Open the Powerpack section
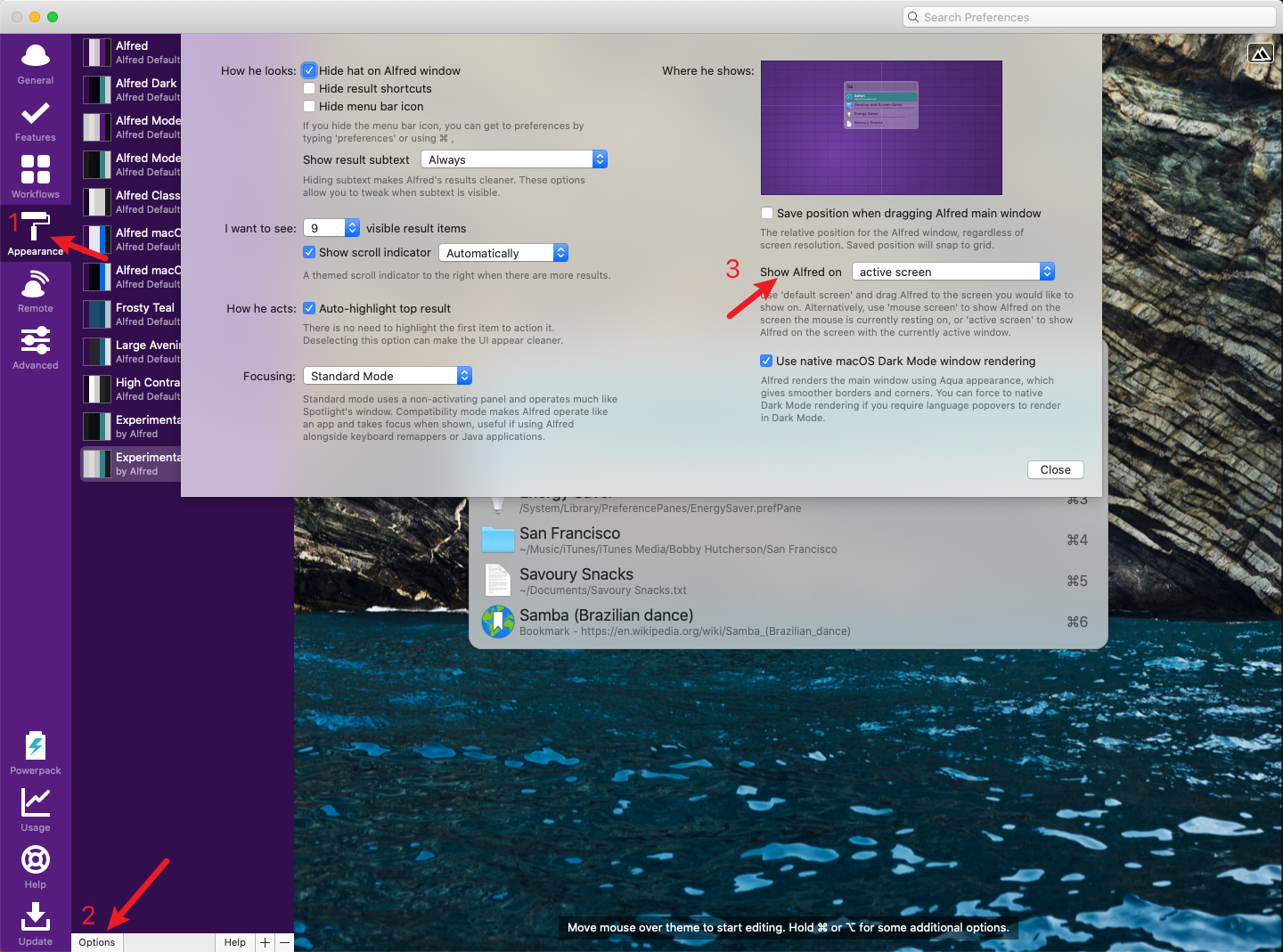Screen dimensions: 1283x952 36,753
